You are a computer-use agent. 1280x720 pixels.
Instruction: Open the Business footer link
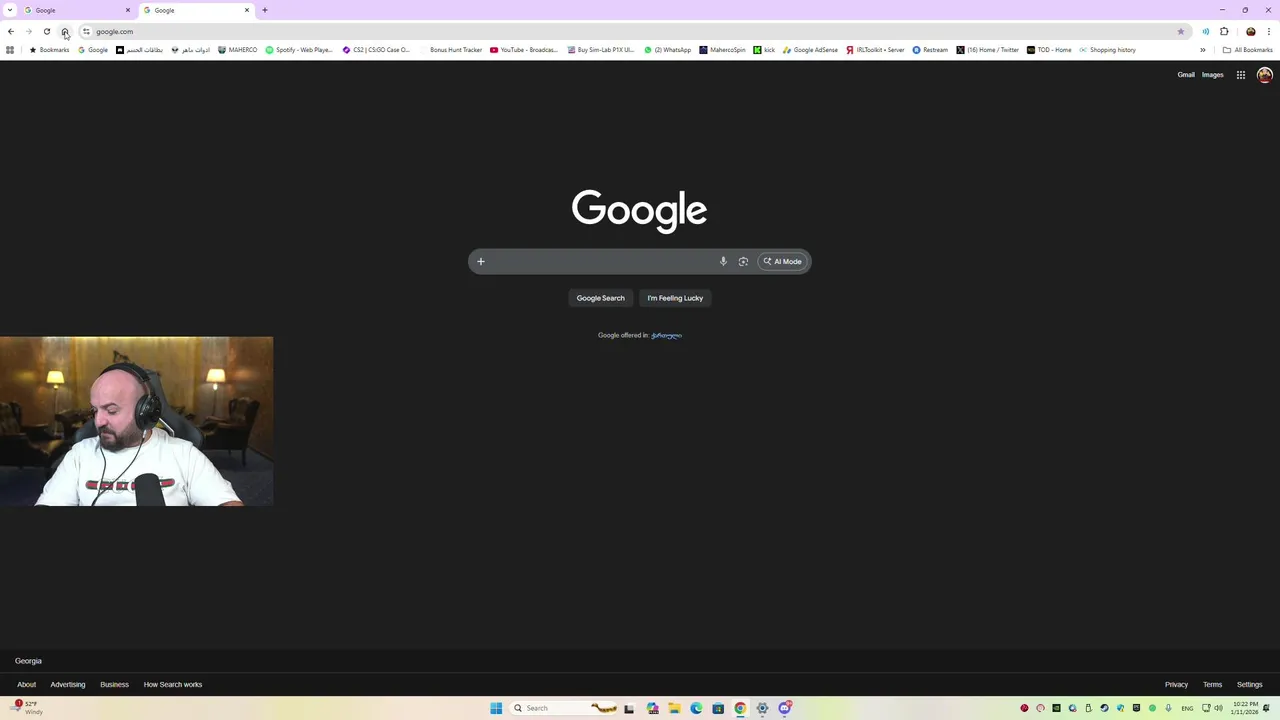(114, 685)
